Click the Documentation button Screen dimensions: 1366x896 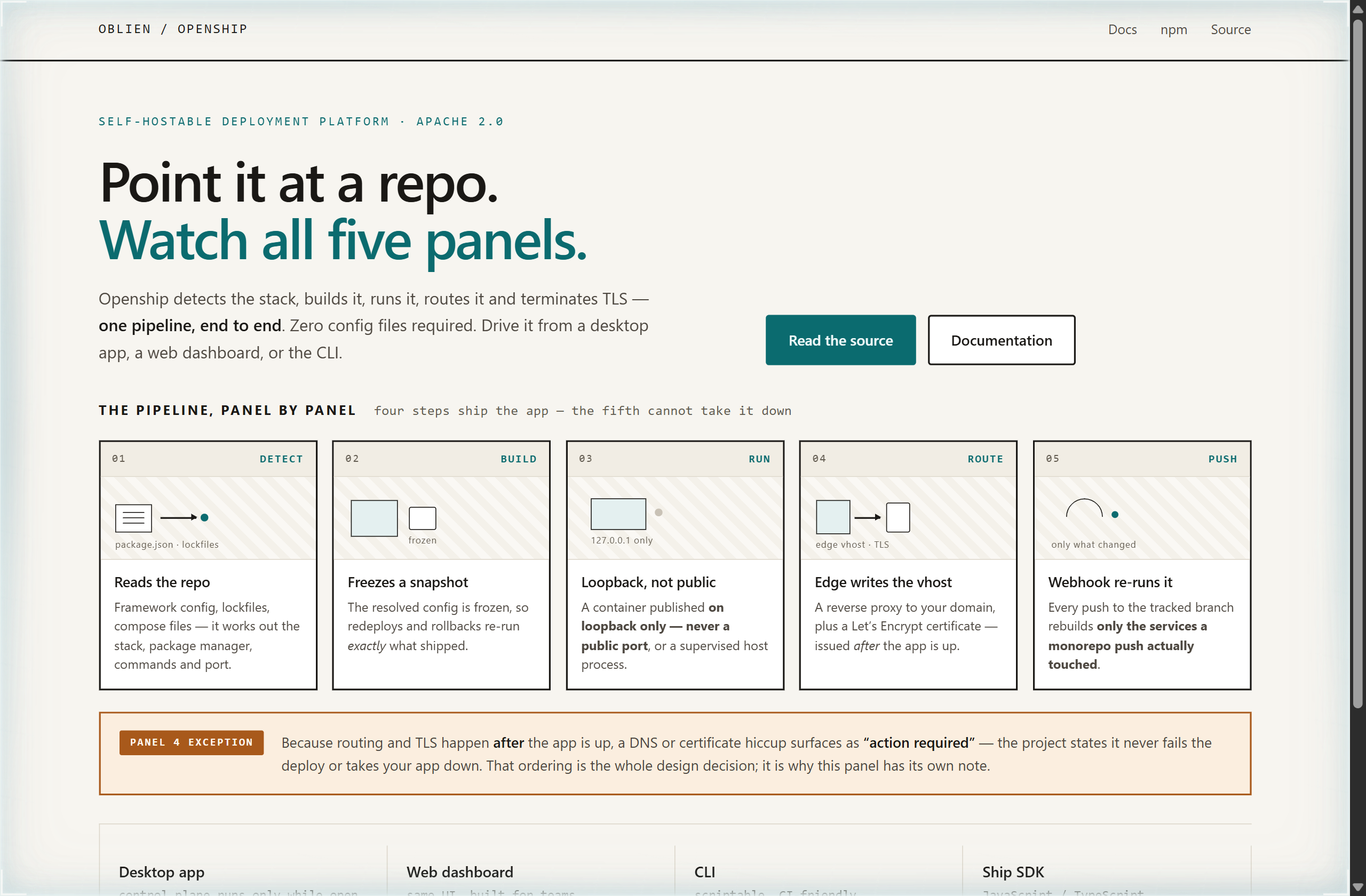(1001, 340)
